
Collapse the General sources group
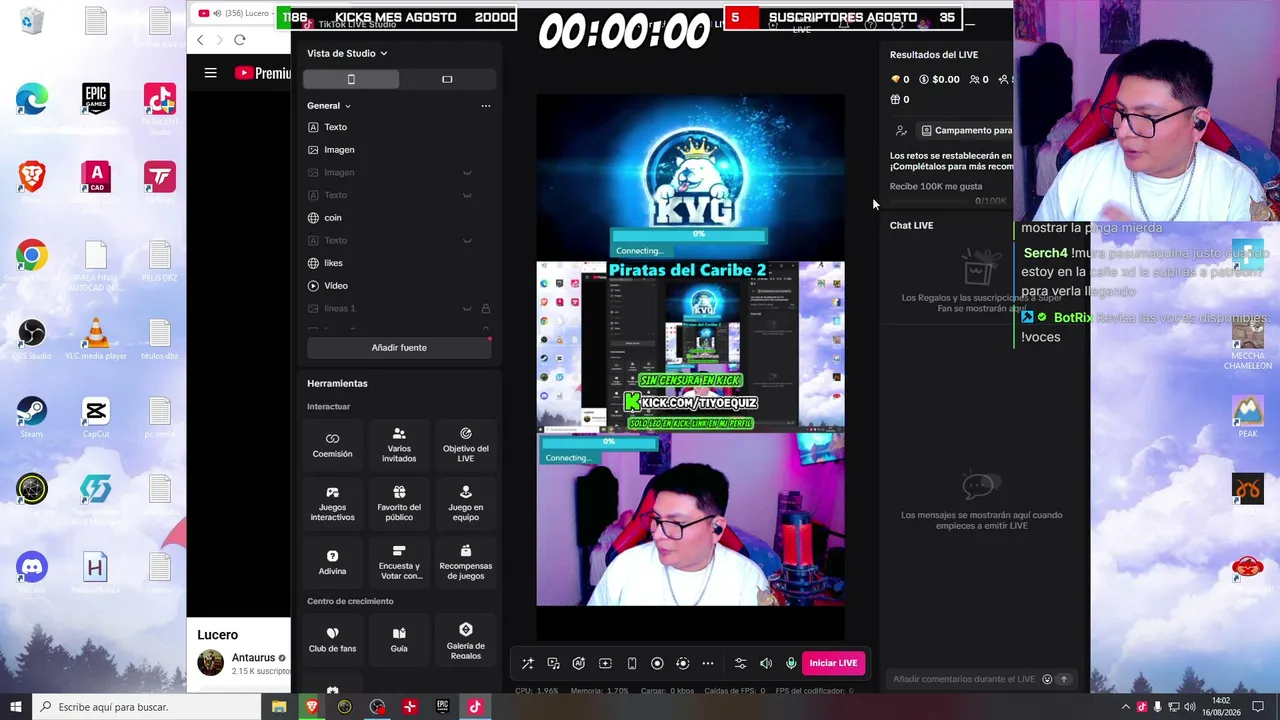[329, 105]
